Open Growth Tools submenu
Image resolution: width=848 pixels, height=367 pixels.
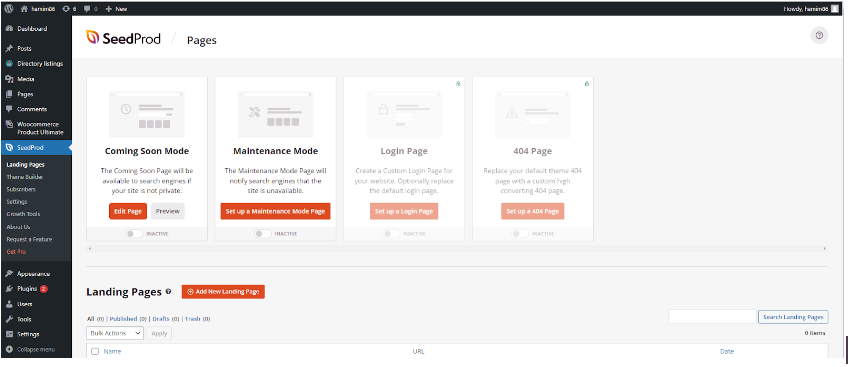pos(23,214)
